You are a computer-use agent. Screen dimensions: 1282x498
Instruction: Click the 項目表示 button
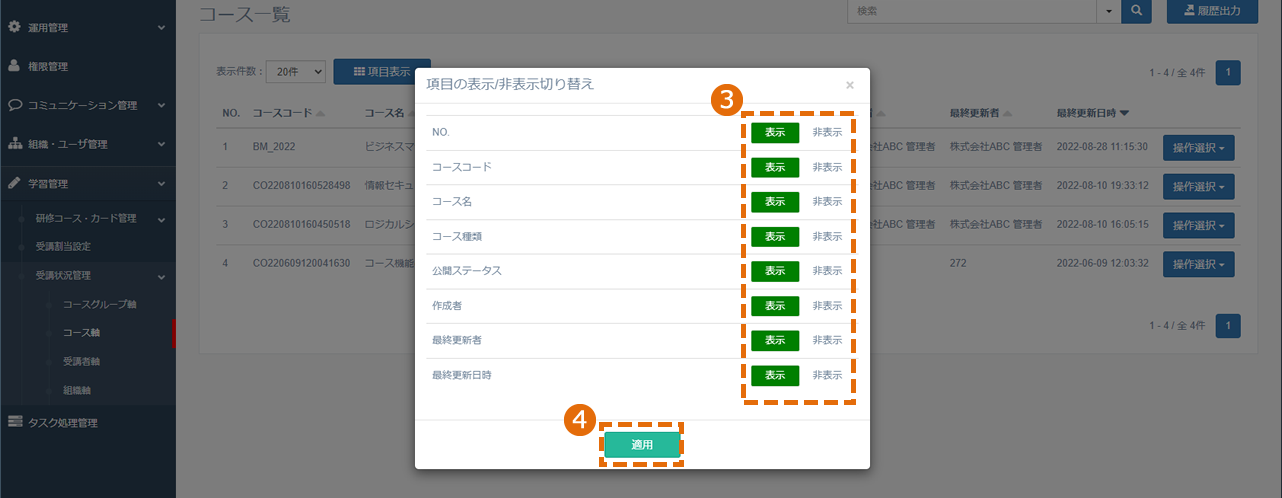(x=382, y=72)
